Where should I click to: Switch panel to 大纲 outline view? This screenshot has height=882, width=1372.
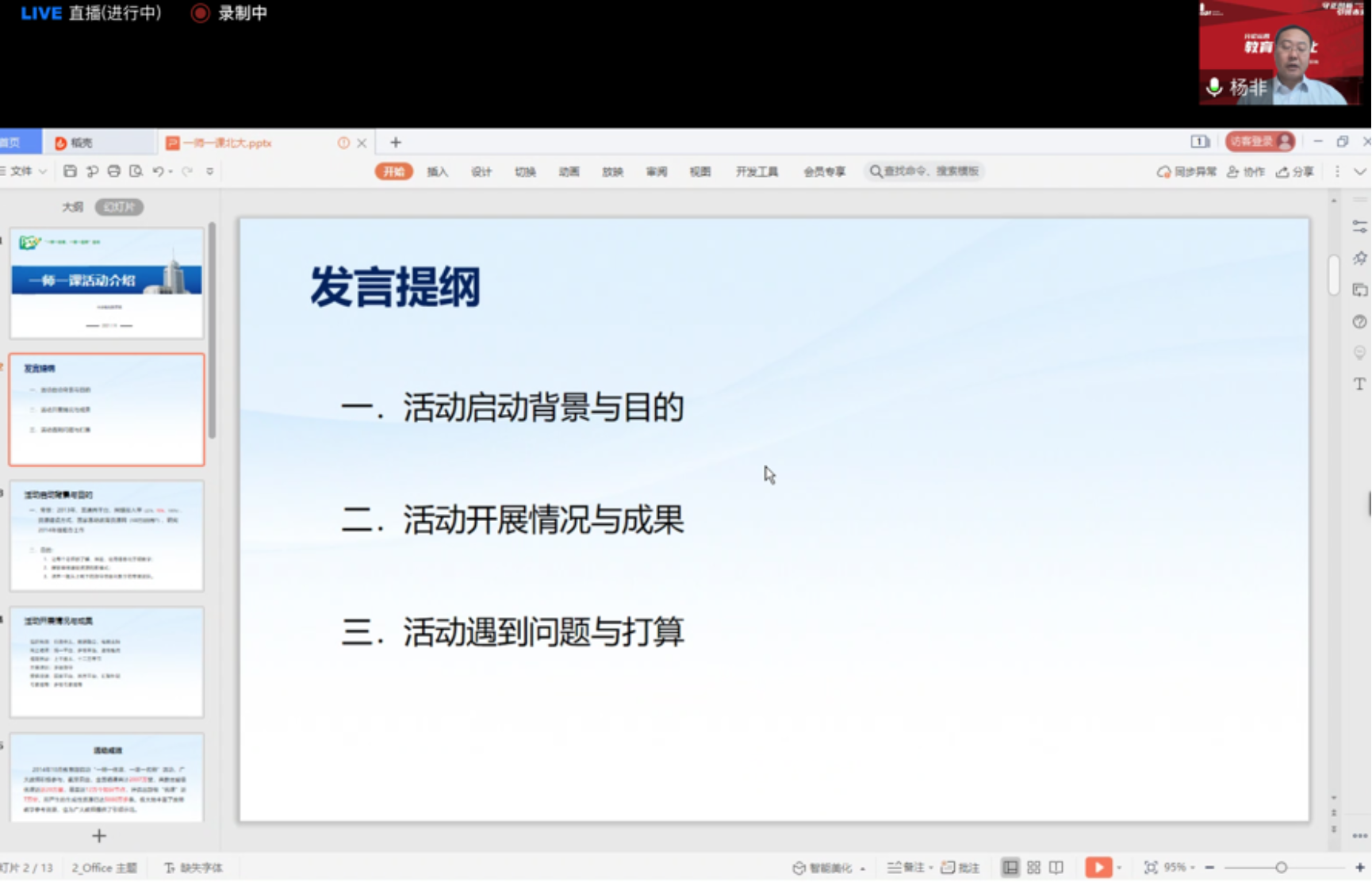click(72, 207)
